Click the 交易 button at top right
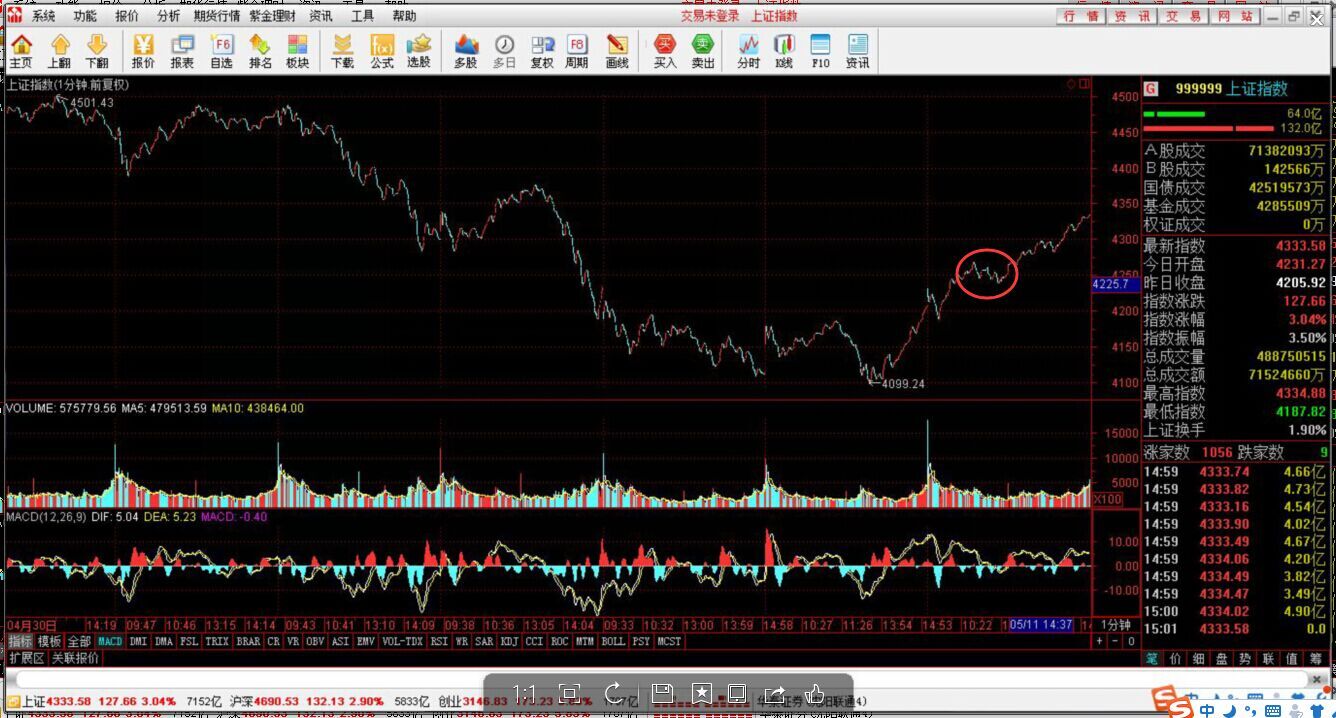Screen dimensions: 1336x718 coord(1185,16)
